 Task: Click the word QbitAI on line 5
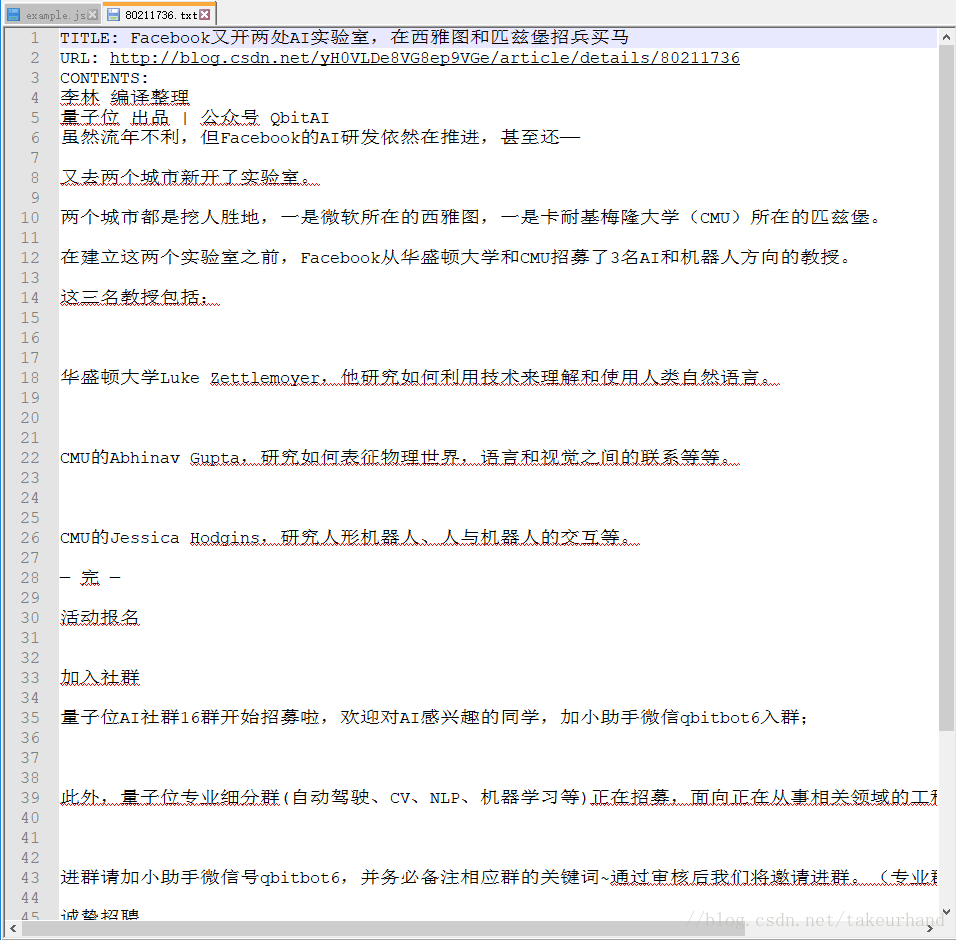click(299, 118)
